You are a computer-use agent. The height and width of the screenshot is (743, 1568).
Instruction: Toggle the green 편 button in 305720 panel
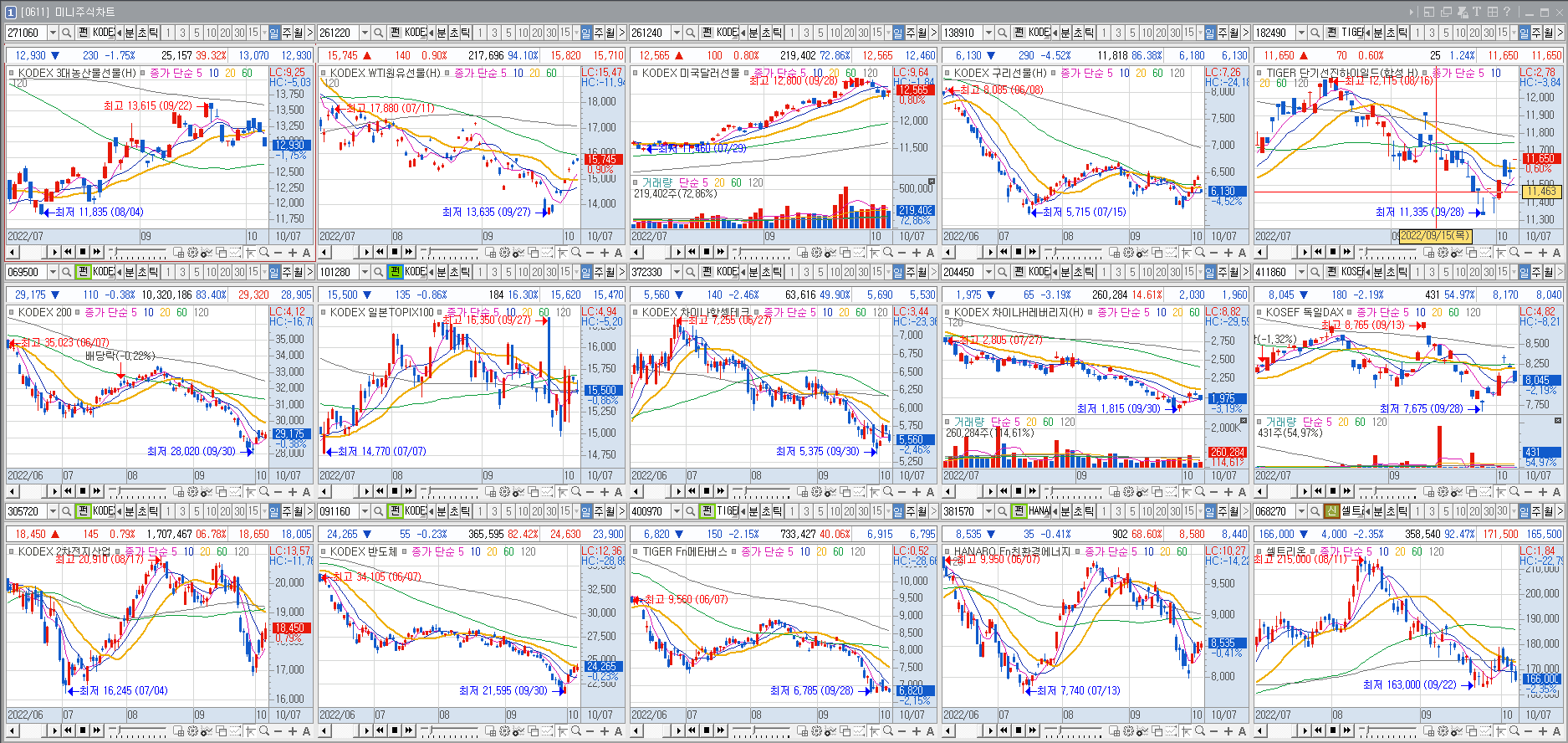tap(83, 511)
